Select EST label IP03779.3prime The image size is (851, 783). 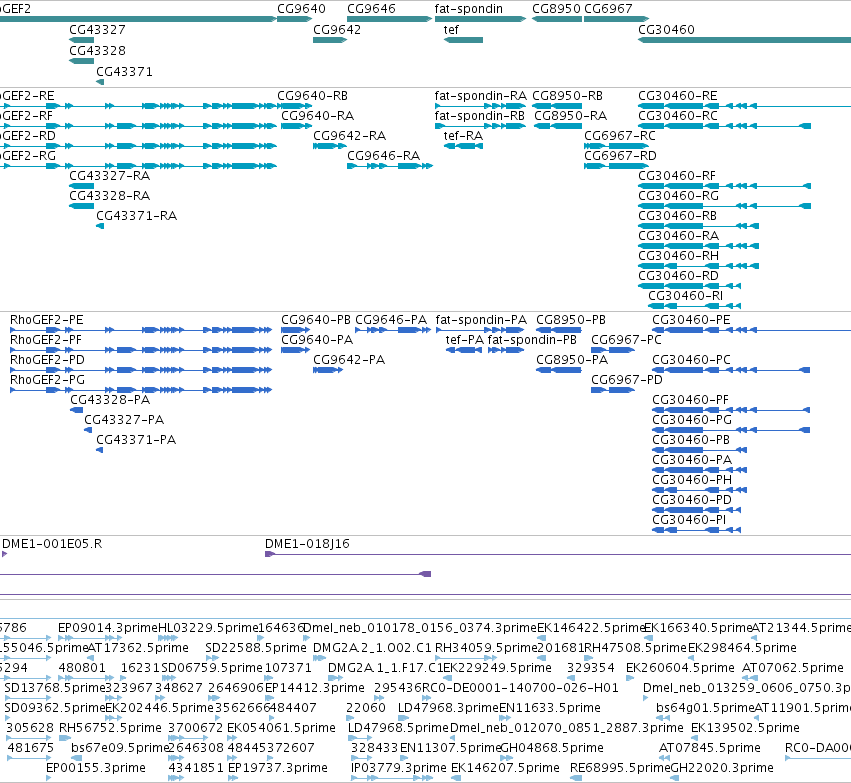pos(399,768)
